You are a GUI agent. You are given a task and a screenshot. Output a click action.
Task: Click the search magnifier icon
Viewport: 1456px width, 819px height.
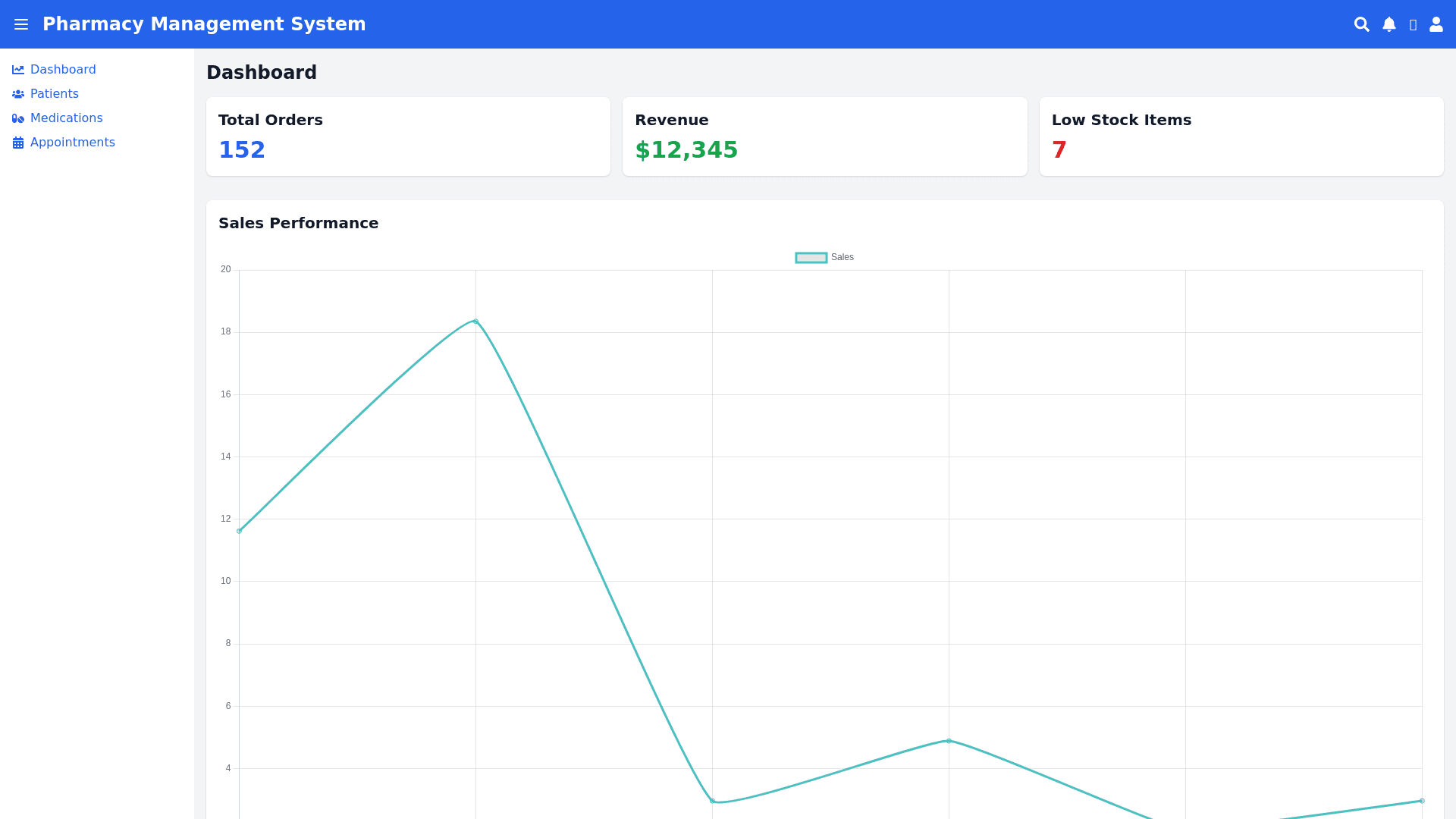(1362, 24)
